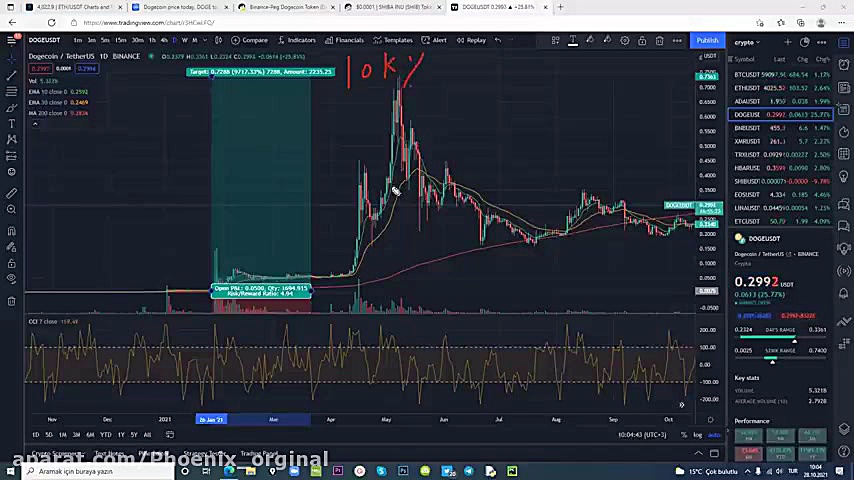Screen dimensions: 854x480
Task: Toggle magnet mode in left toolbar
Action: (11, 231)
